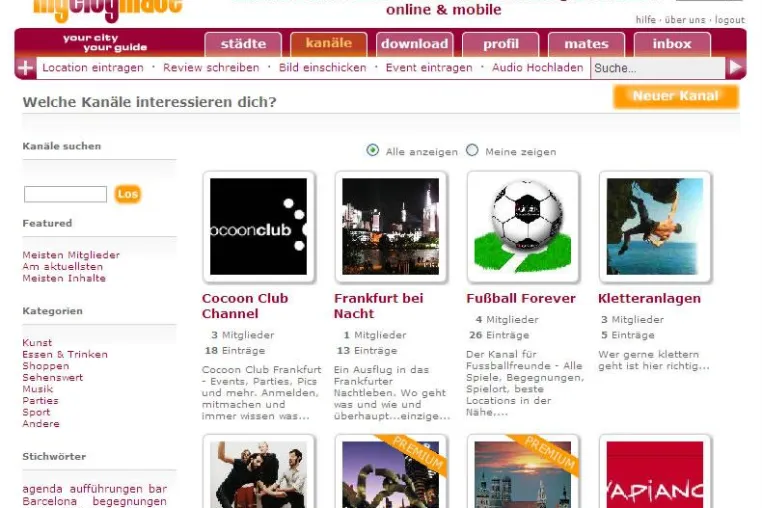The width and height of the screenshot is (762, 508).
Task: Select the Meine zeigen radio button
Action: click(x=472, y=150)
